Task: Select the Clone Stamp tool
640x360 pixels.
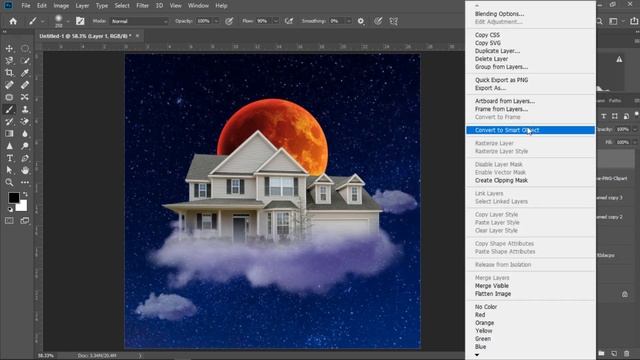Action: [x=25, y=109]
